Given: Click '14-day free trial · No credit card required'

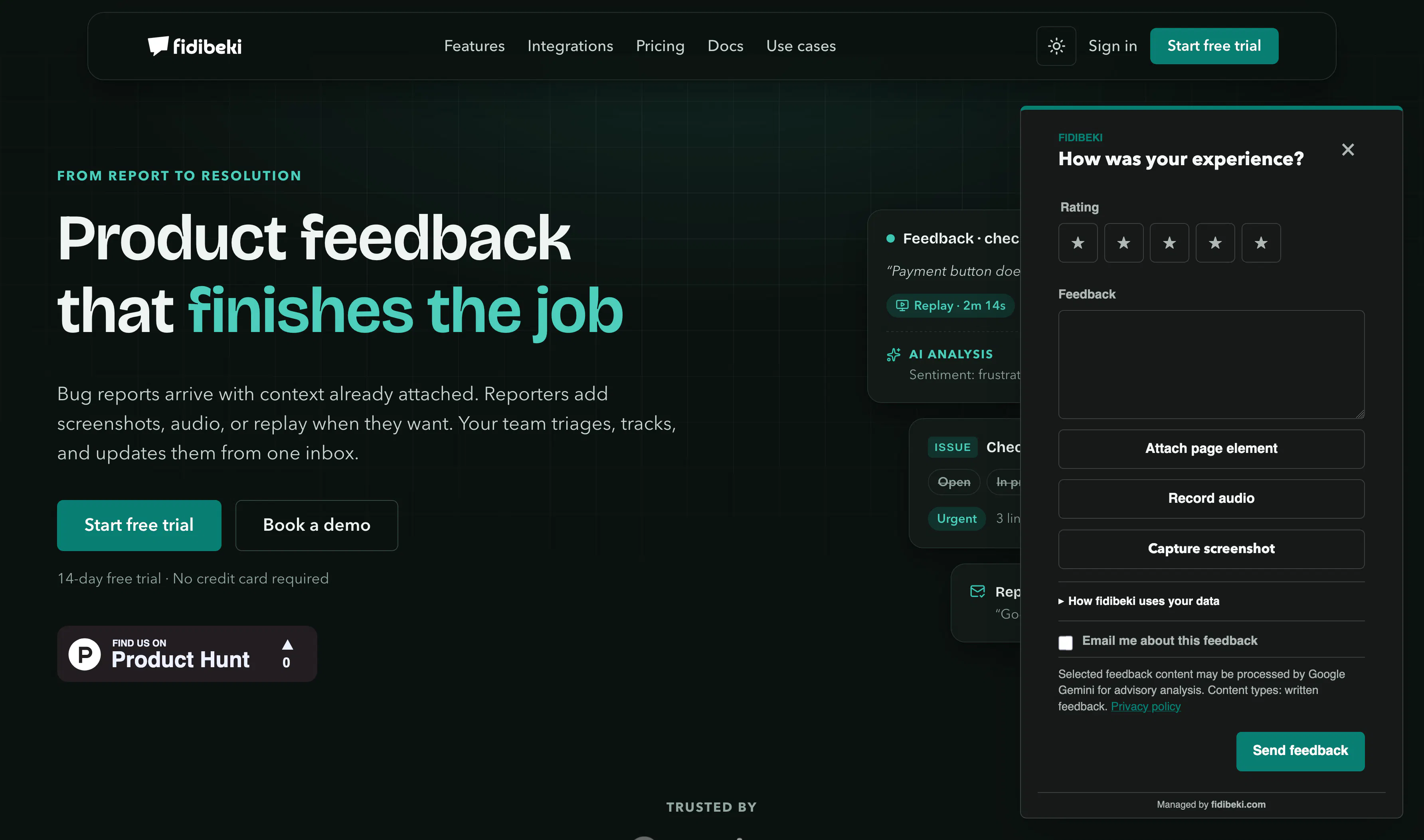Looking at the screenshot, I should 193,579.
